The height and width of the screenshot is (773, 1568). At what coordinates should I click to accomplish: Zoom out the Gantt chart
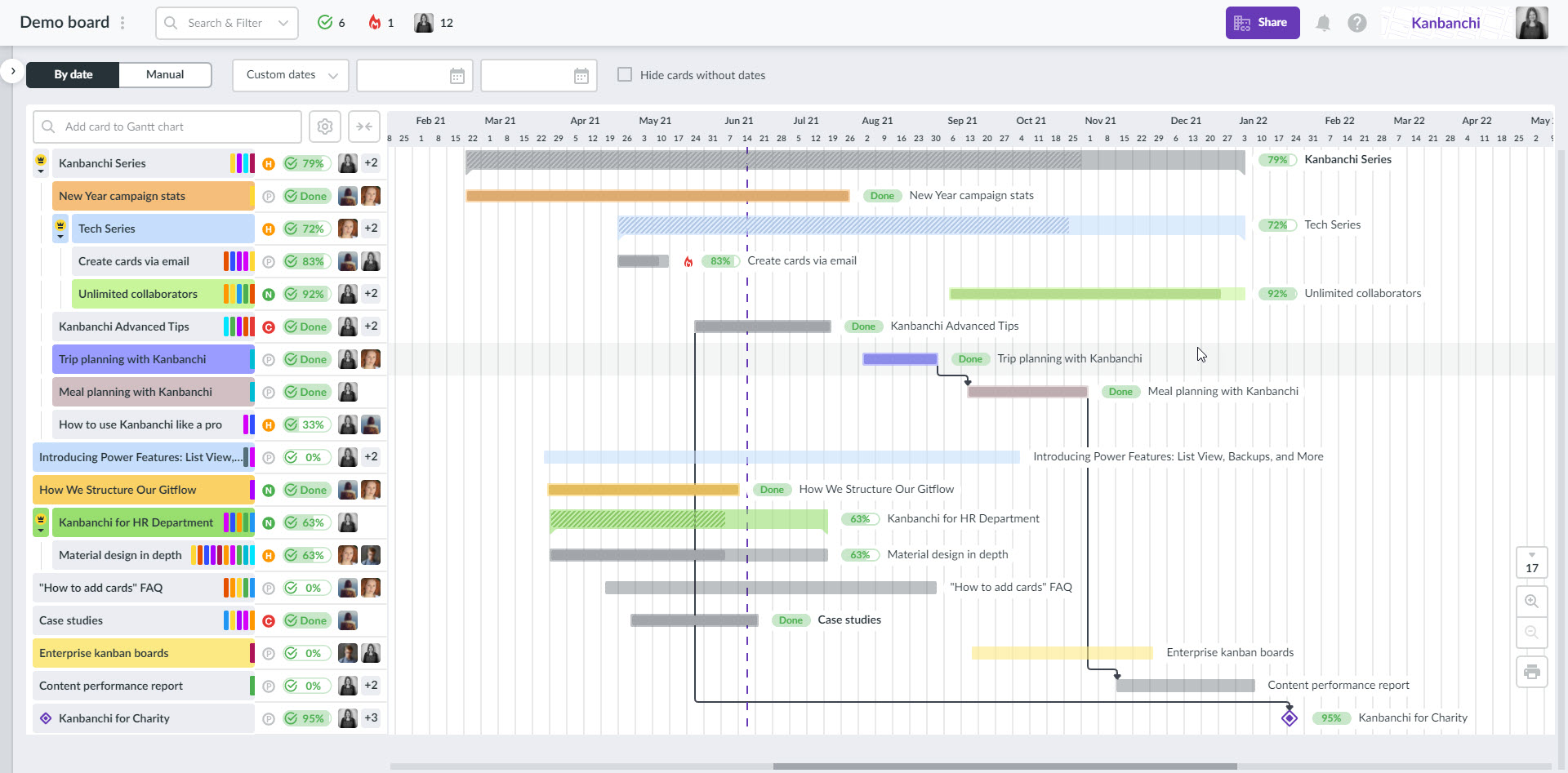point(1531,633)
